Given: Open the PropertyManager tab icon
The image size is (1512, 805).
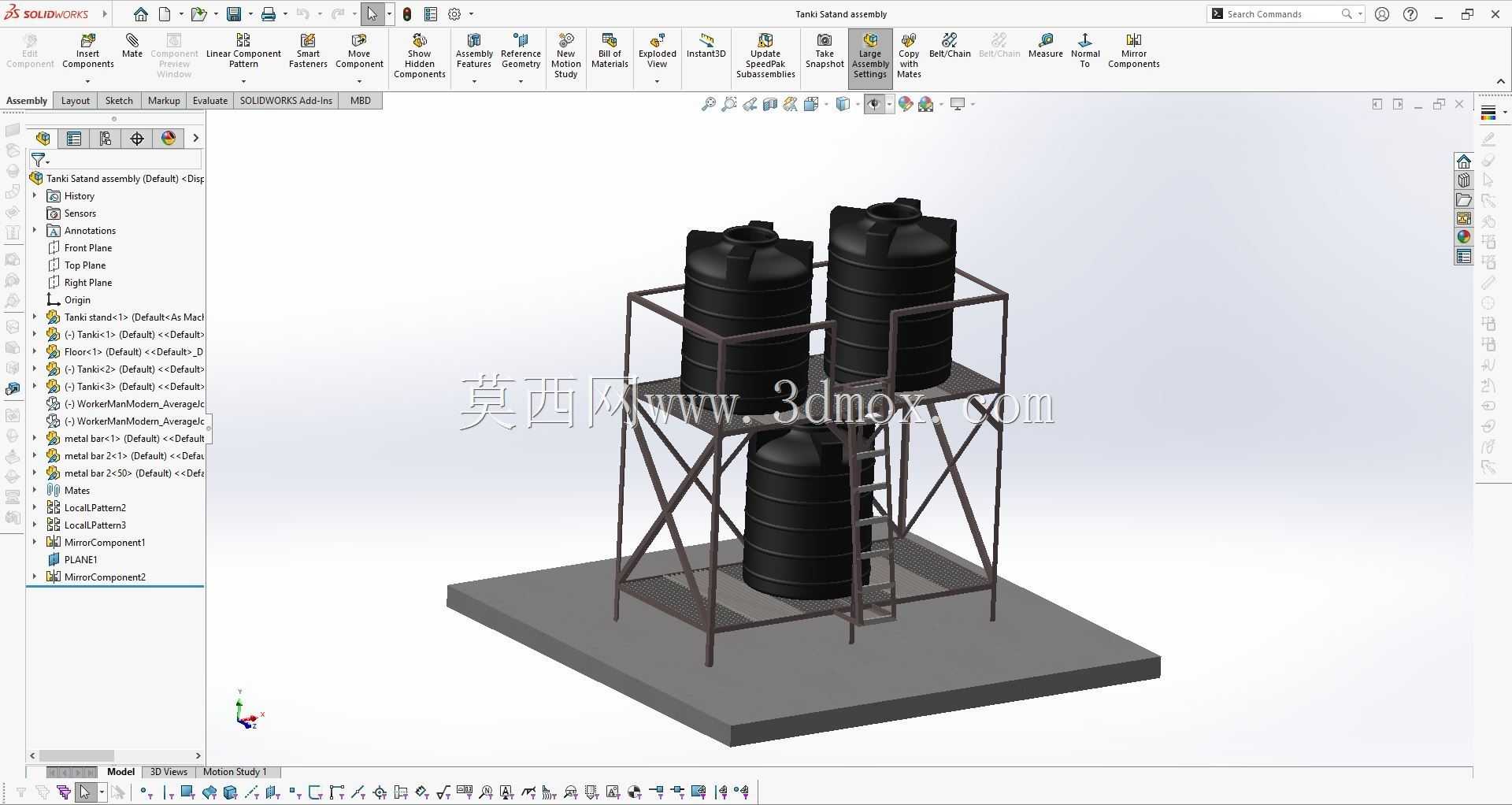Looking at the screenshot, I should tap(74, 139).
